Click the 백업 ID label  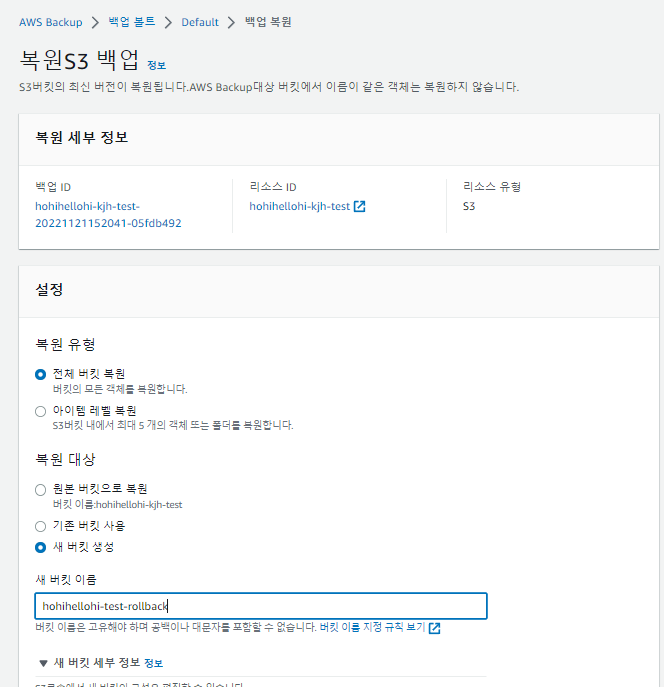pos(53,187)
